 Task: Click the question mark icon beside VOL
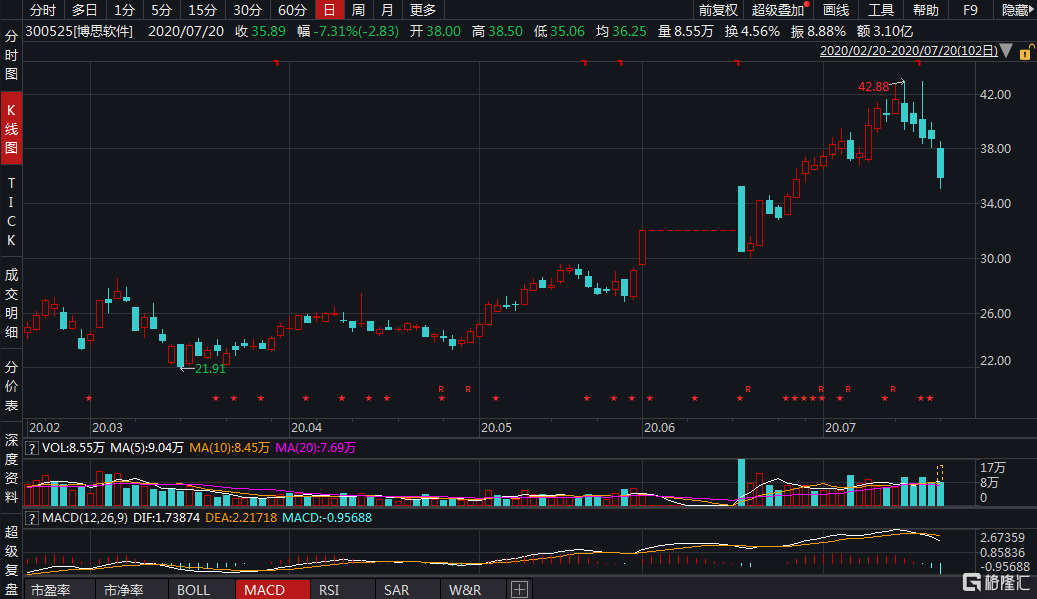click(31, 449)
